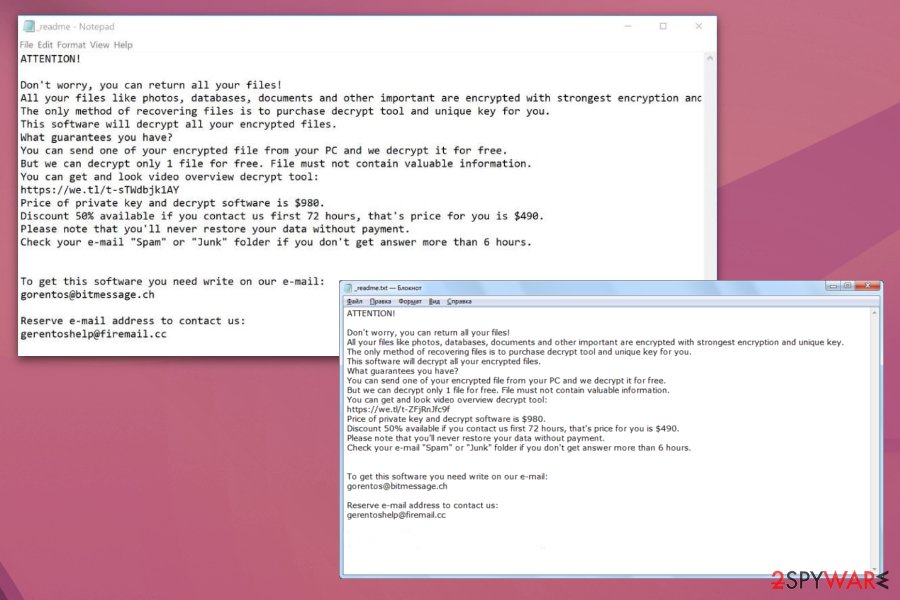Click the scroll-up arrow in the English Notepad

(x=710, y=59)
